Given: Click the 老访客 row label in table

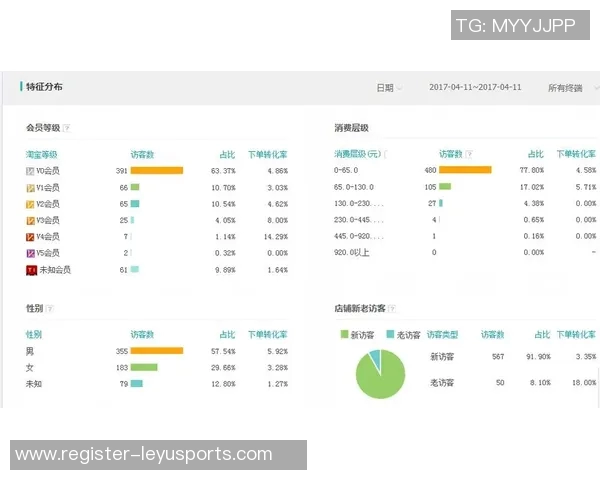Looking at the screenshot, I should [x=442, y=382].
